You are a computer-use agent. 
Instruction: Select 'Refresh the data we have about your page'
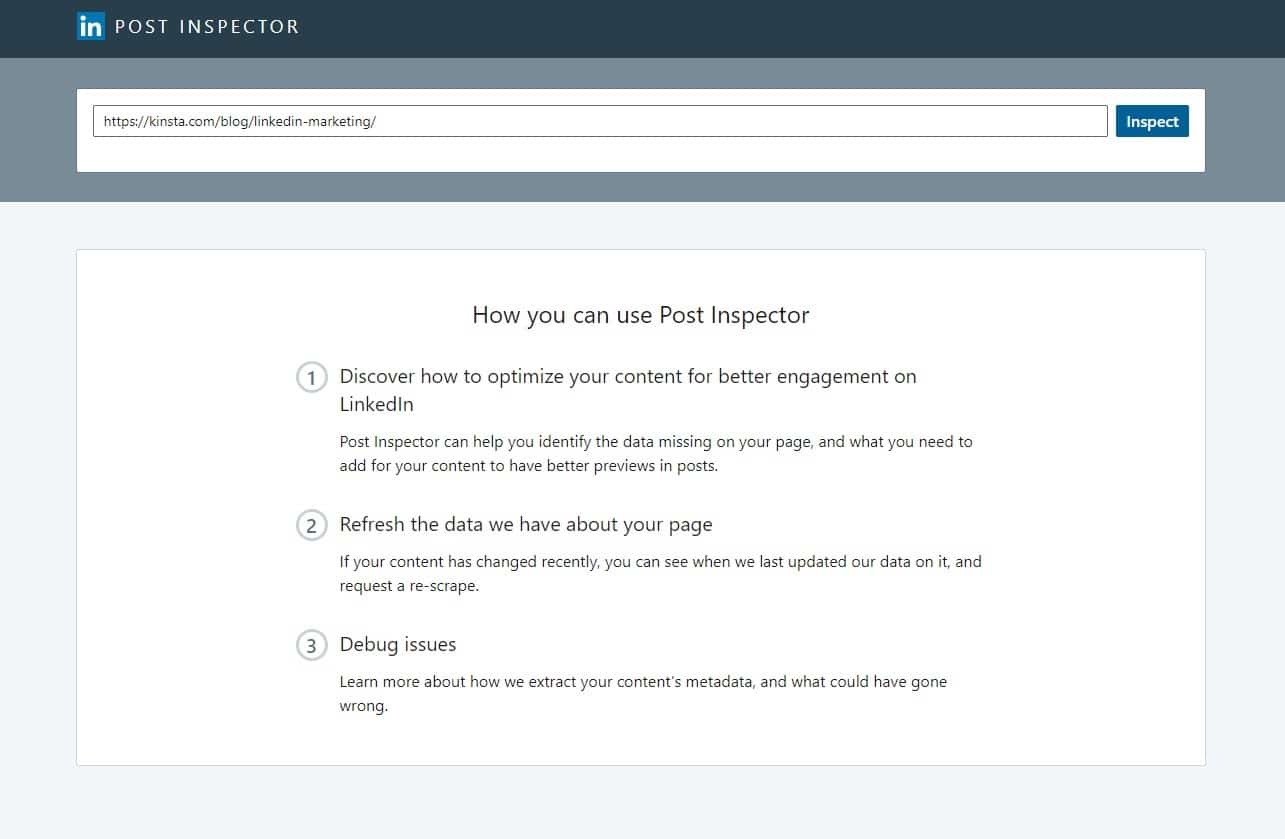[x=526, y=524]
